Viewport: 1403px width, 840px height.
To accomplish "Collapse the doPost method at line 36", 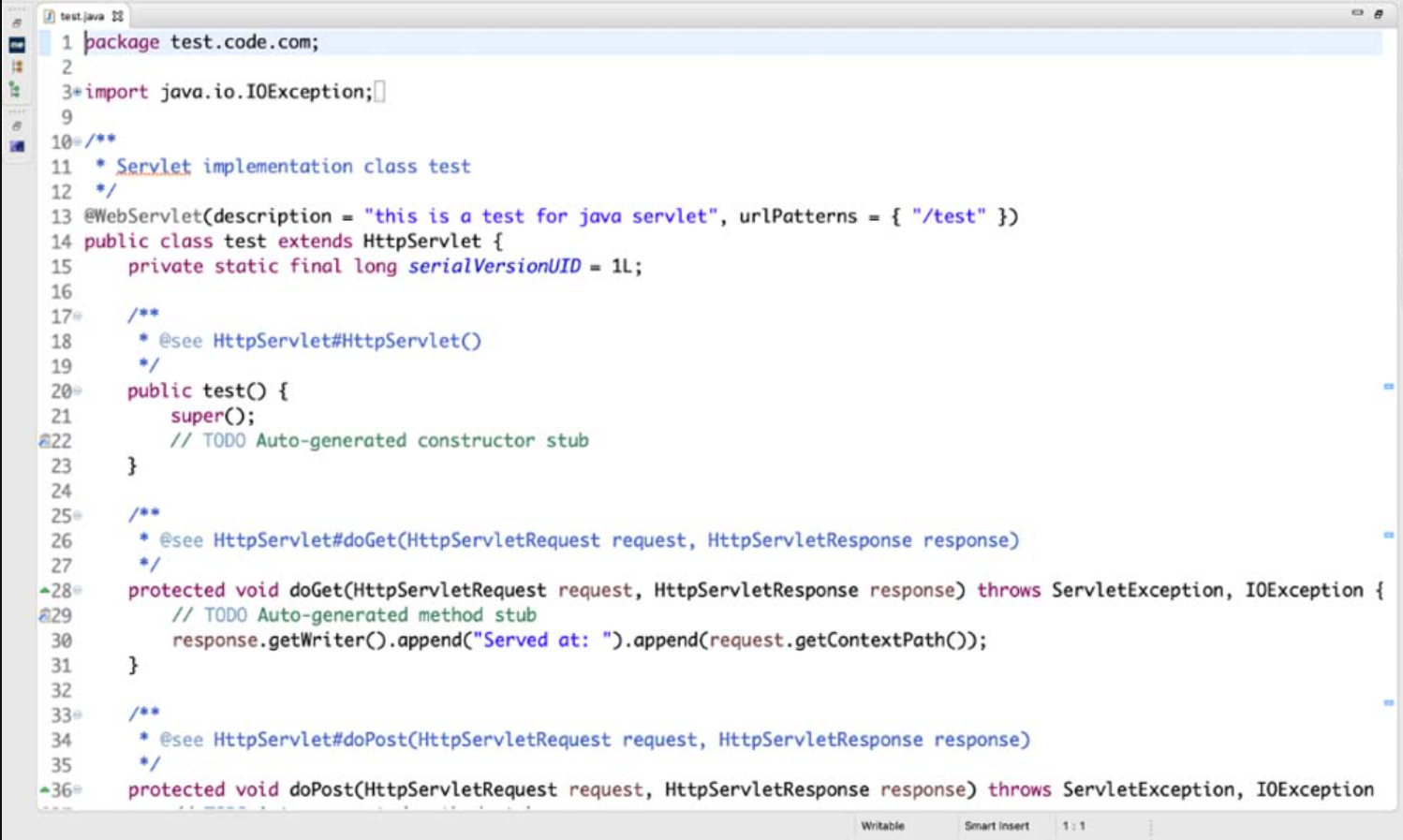I will (78, 790).
